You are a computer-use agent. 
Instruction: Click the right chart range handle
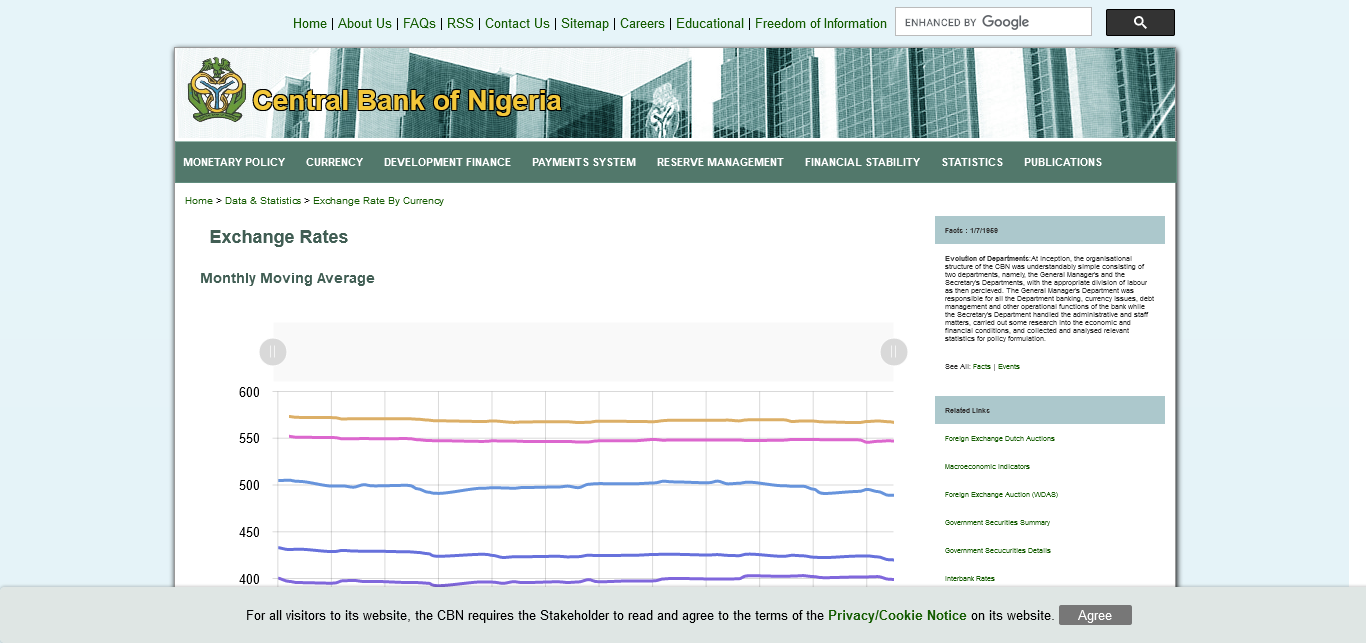pos(894,352)
